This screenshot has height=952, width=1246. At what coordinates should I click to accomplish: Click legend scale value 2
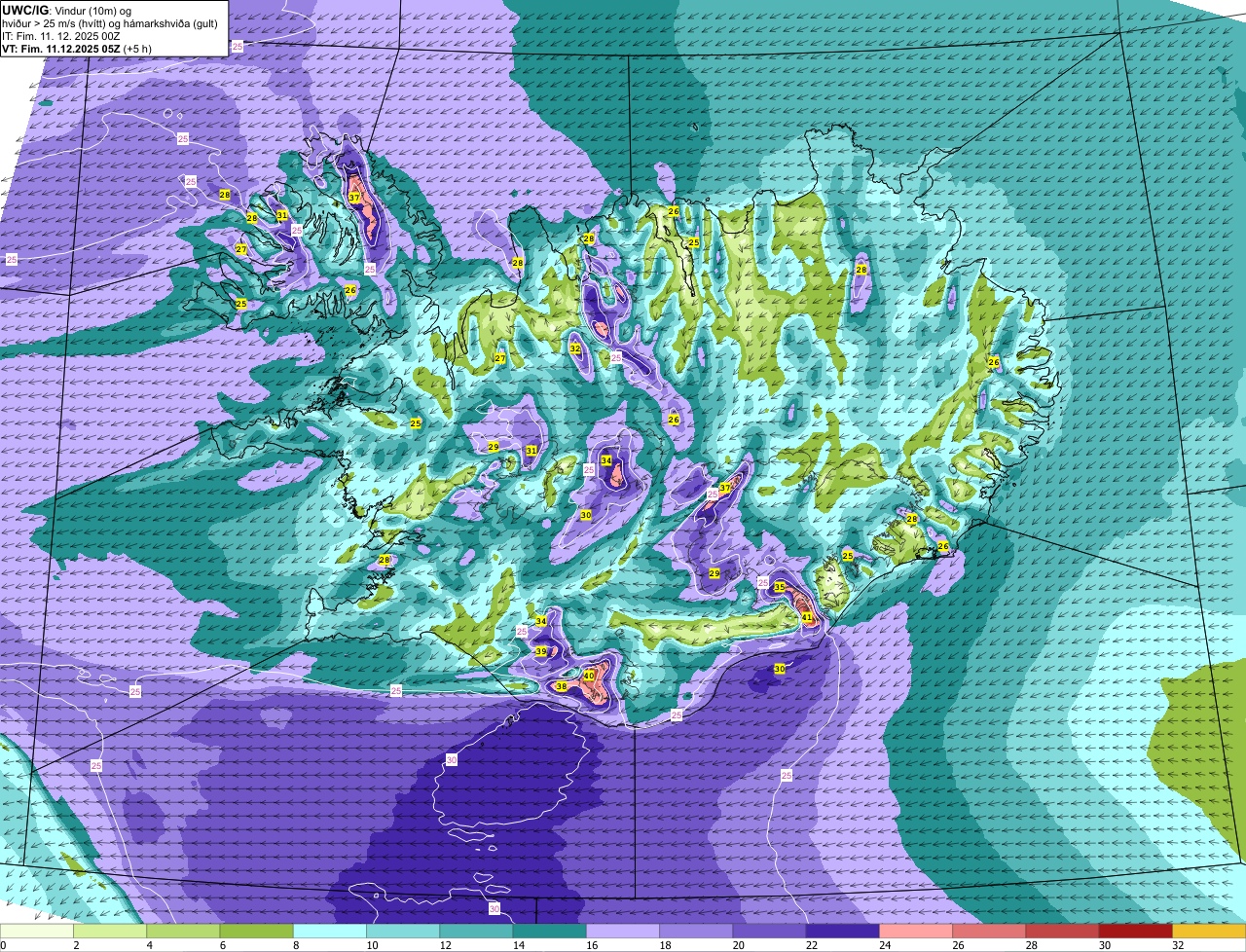tap(75, 945)
